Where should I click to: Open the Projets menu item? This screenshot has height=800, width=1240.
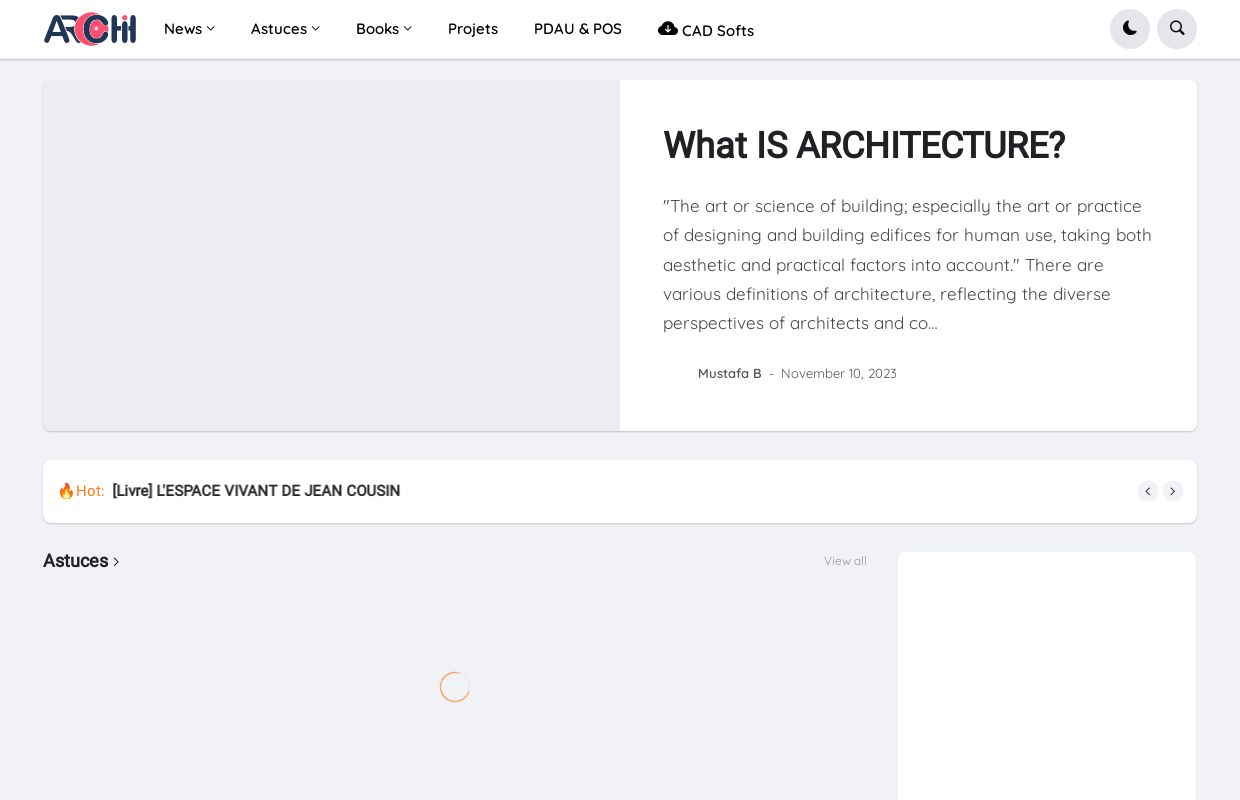point(473,29)
